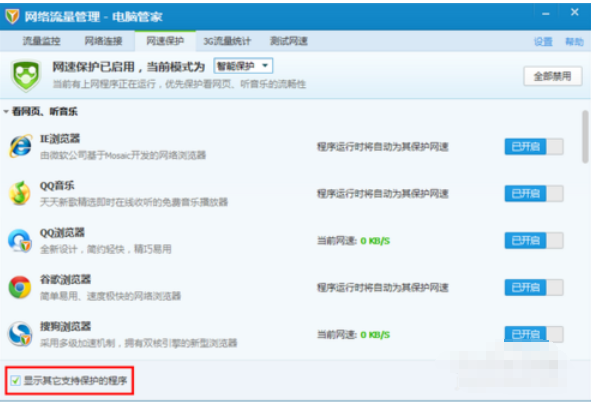The width and height of the screenshot is (591, 402).
Task: Click 程序运行时将自动为其保护网速 text for 谷歌浏览器
Action: 383,287
